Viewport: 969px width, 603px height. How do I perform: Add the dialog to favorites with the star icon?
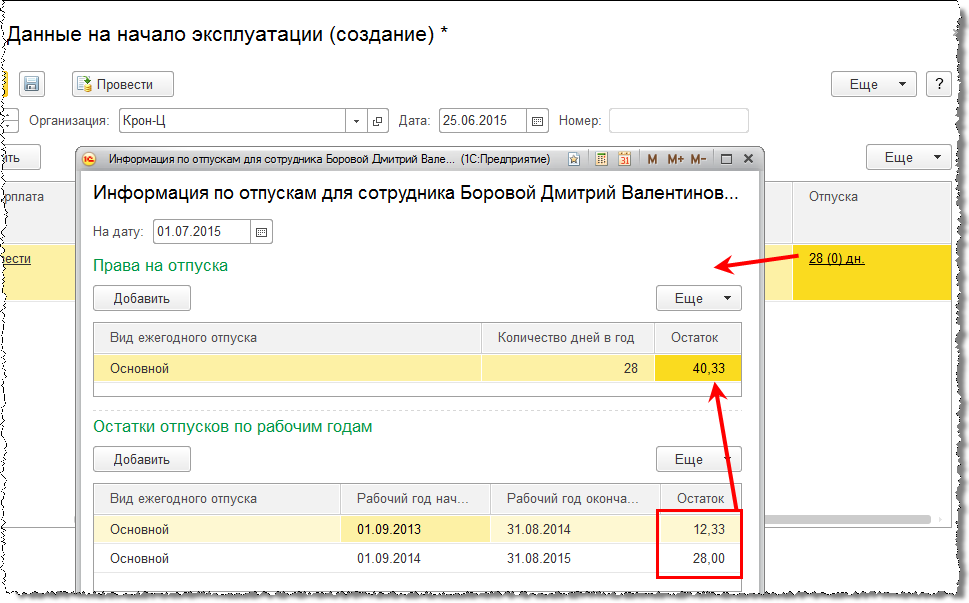574,159
